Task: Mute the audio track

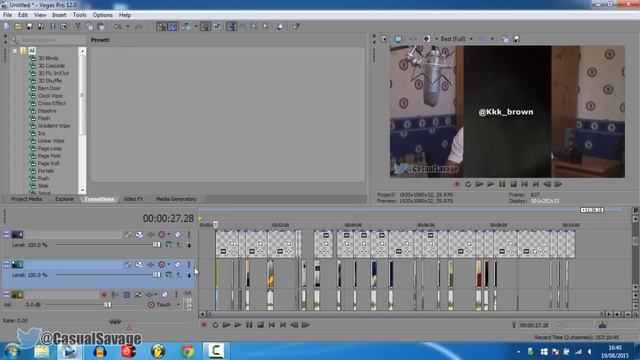Action: coord(164,294)
